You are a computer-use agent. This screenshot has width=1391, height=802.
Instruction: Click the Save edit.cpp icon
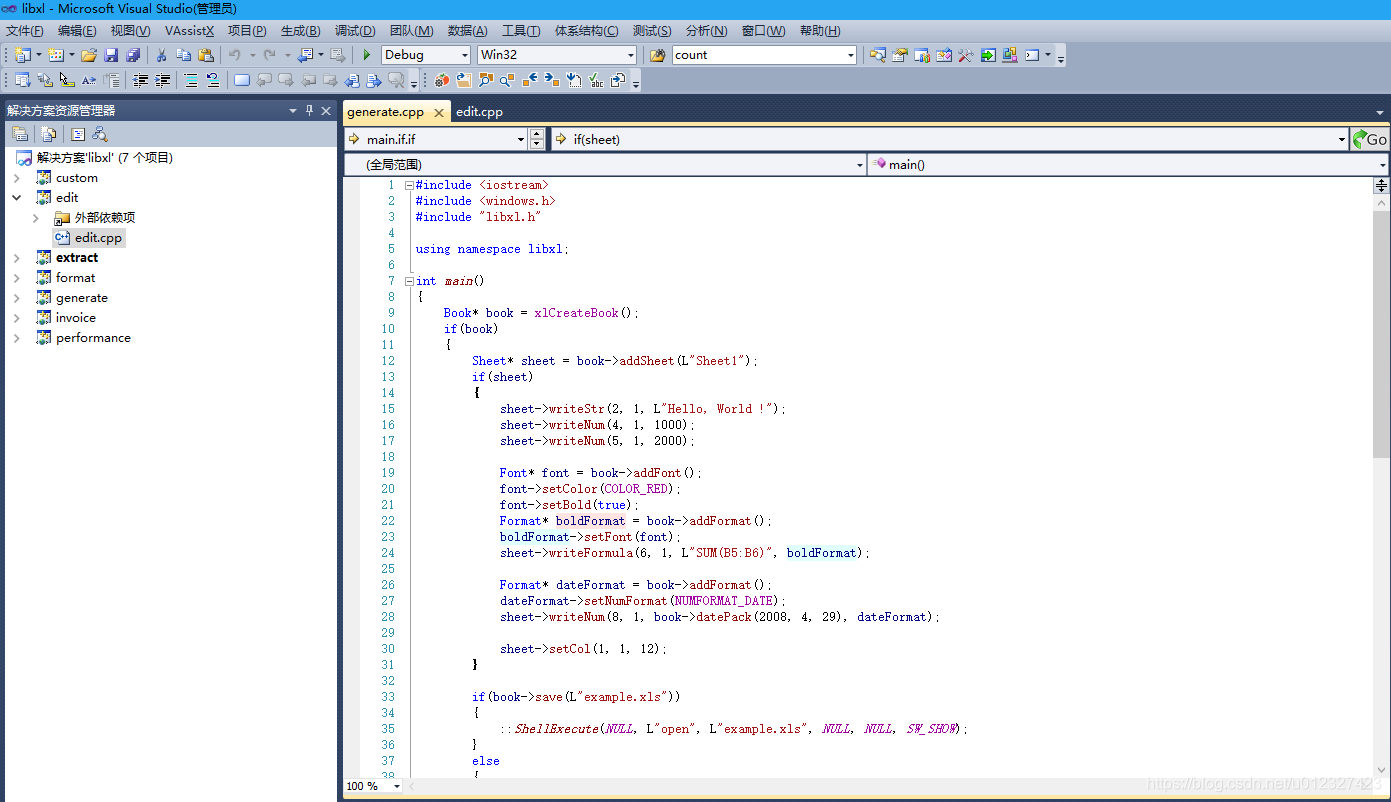[x=110, y=55]
